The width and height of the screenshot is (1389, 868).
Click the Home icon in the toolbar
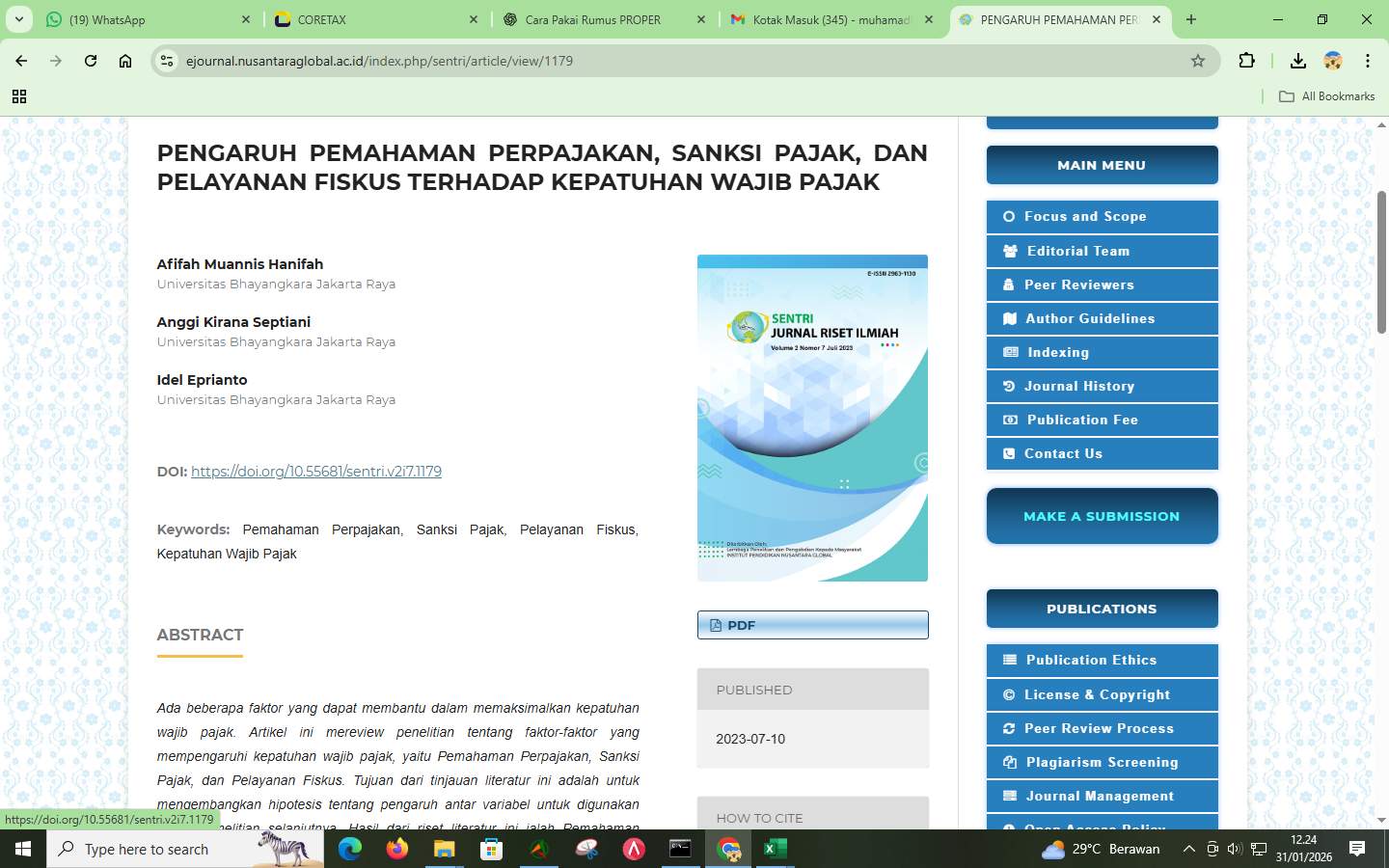[124, 60]
